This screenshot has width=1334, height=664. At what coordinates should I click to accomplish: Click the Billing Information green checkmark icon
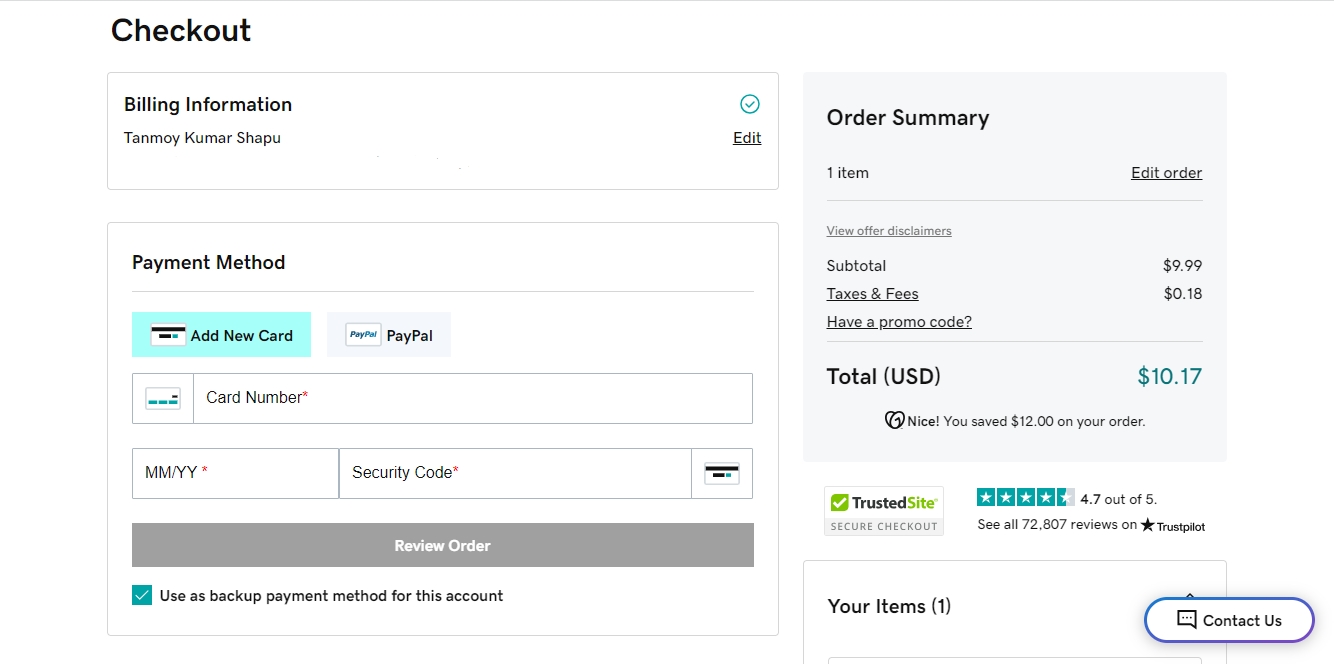pos(749,104)
